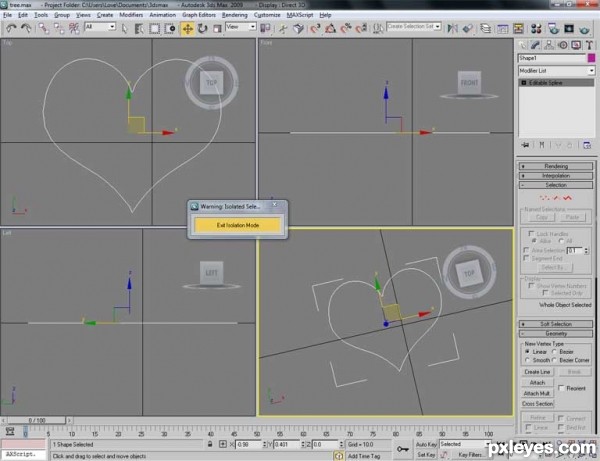This screenshot has width=600, height=461.
Task: Click the Create Line button
Action: click(x=537, y=372)
